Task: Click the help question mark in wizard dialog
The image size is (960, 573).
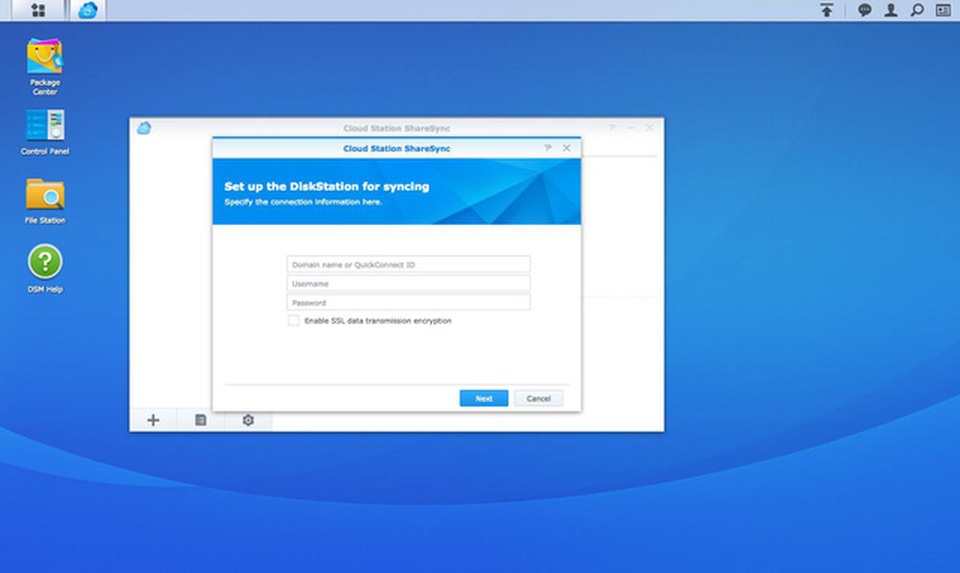Action: 548,148
